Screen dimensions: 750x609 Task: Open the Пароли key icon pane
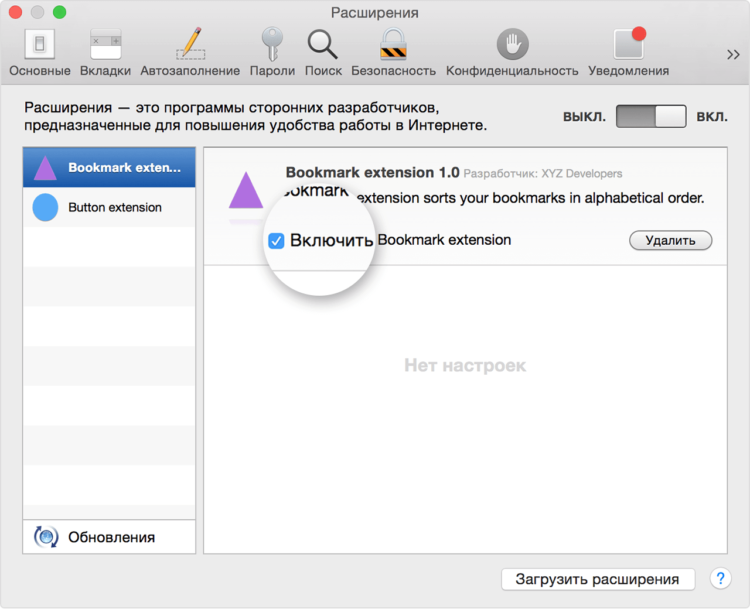point(272,53)
